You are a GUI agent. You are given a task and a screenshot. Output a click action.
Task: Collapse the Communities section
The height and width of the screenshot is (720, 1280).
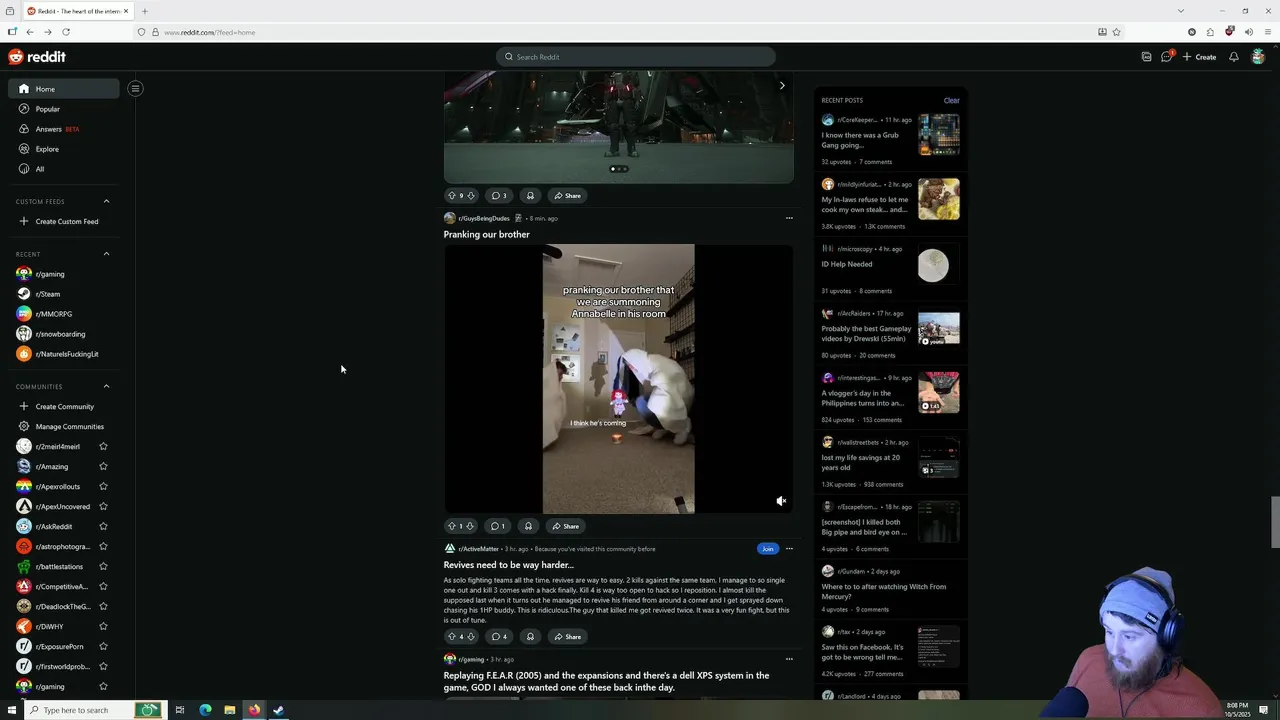(106, 386)
